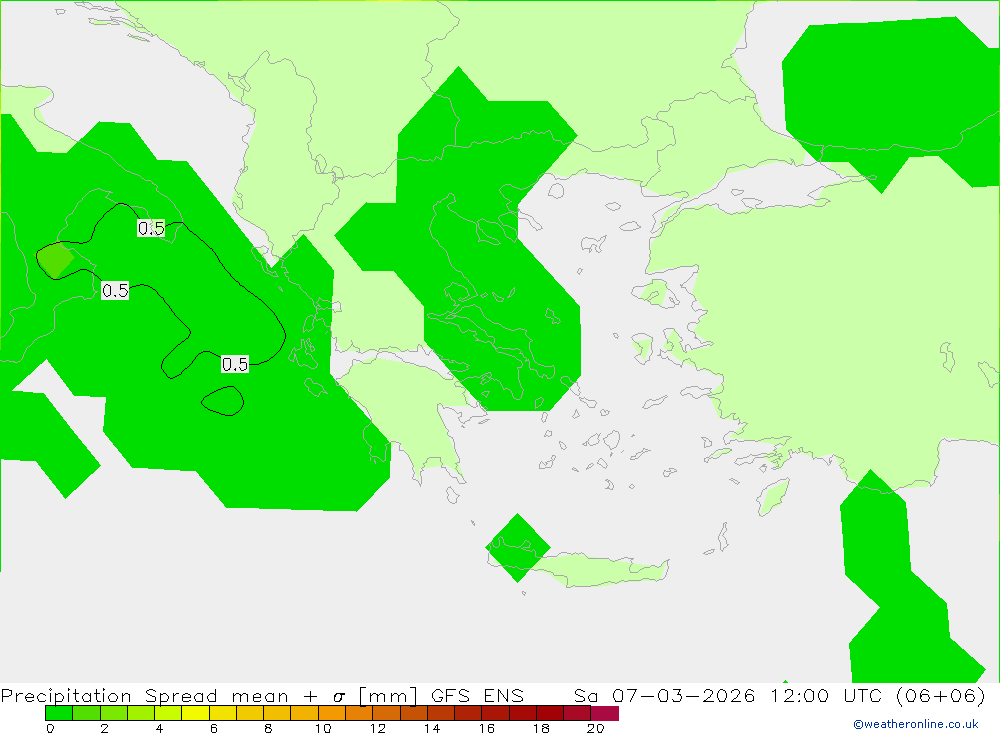
Task: Pick the yellow legend swatch for 5–6 mm
Action: pos(195,713)
